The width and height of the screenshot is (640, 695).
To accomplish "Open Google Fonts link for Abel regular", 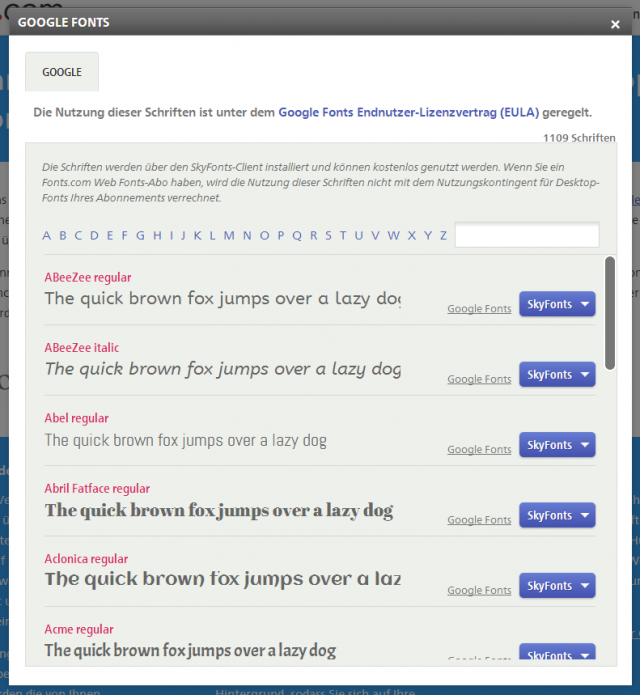I will tap(479, 449).
